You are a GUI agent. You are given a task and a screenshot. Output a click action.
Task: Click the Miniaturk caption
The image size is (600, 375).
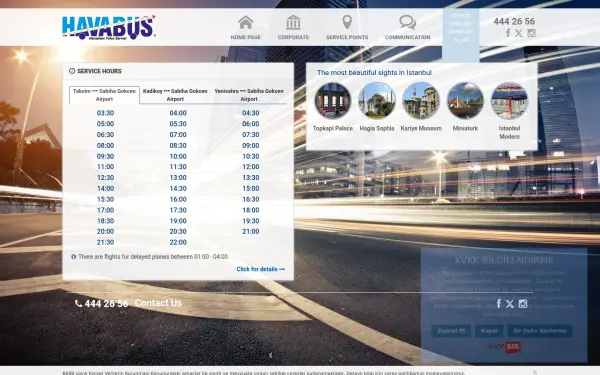[465, 129]
